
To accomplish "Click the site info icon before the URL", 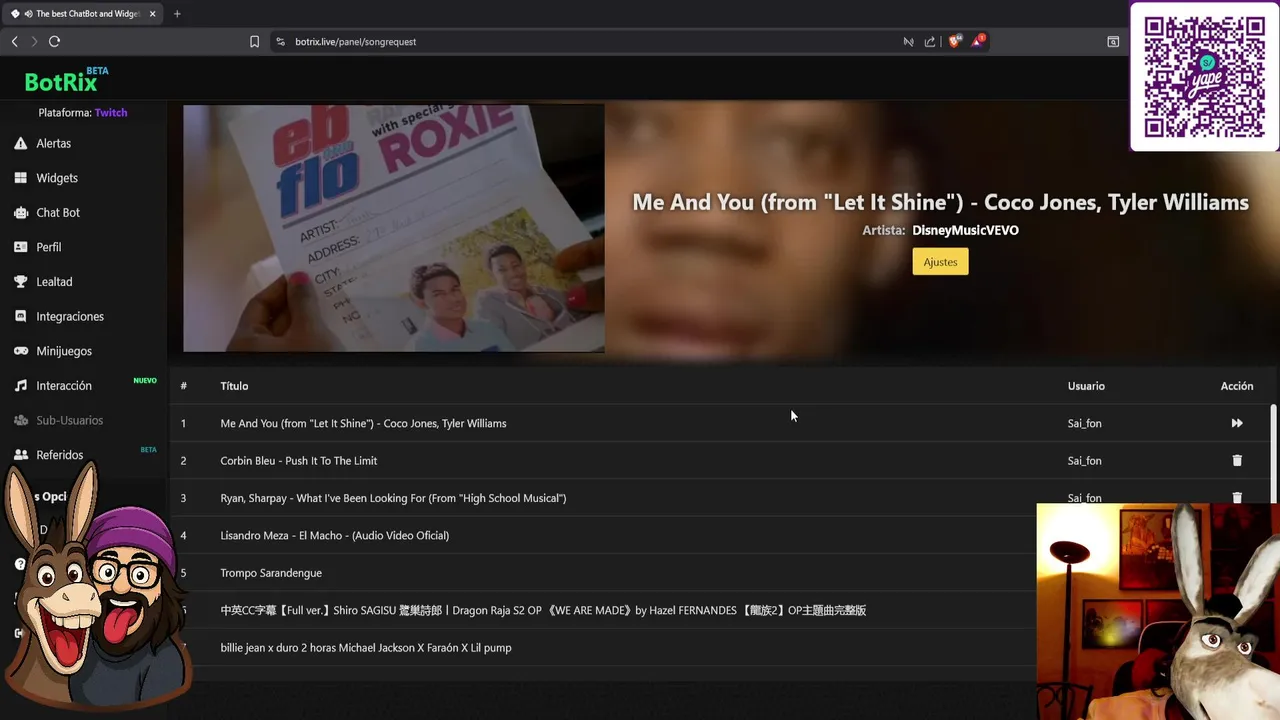I will [280, 42].
